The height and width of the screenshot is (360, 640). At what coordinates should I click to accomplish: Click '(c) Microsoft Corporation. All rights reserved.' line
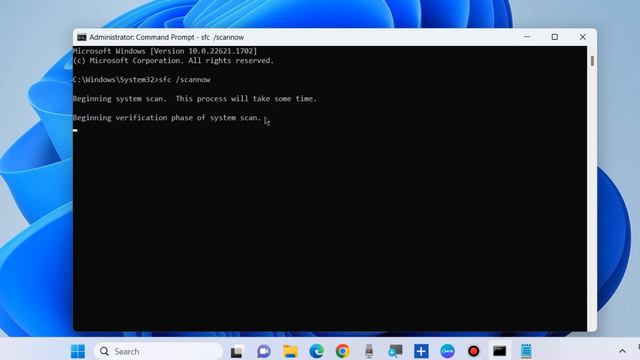pos(173,61)
